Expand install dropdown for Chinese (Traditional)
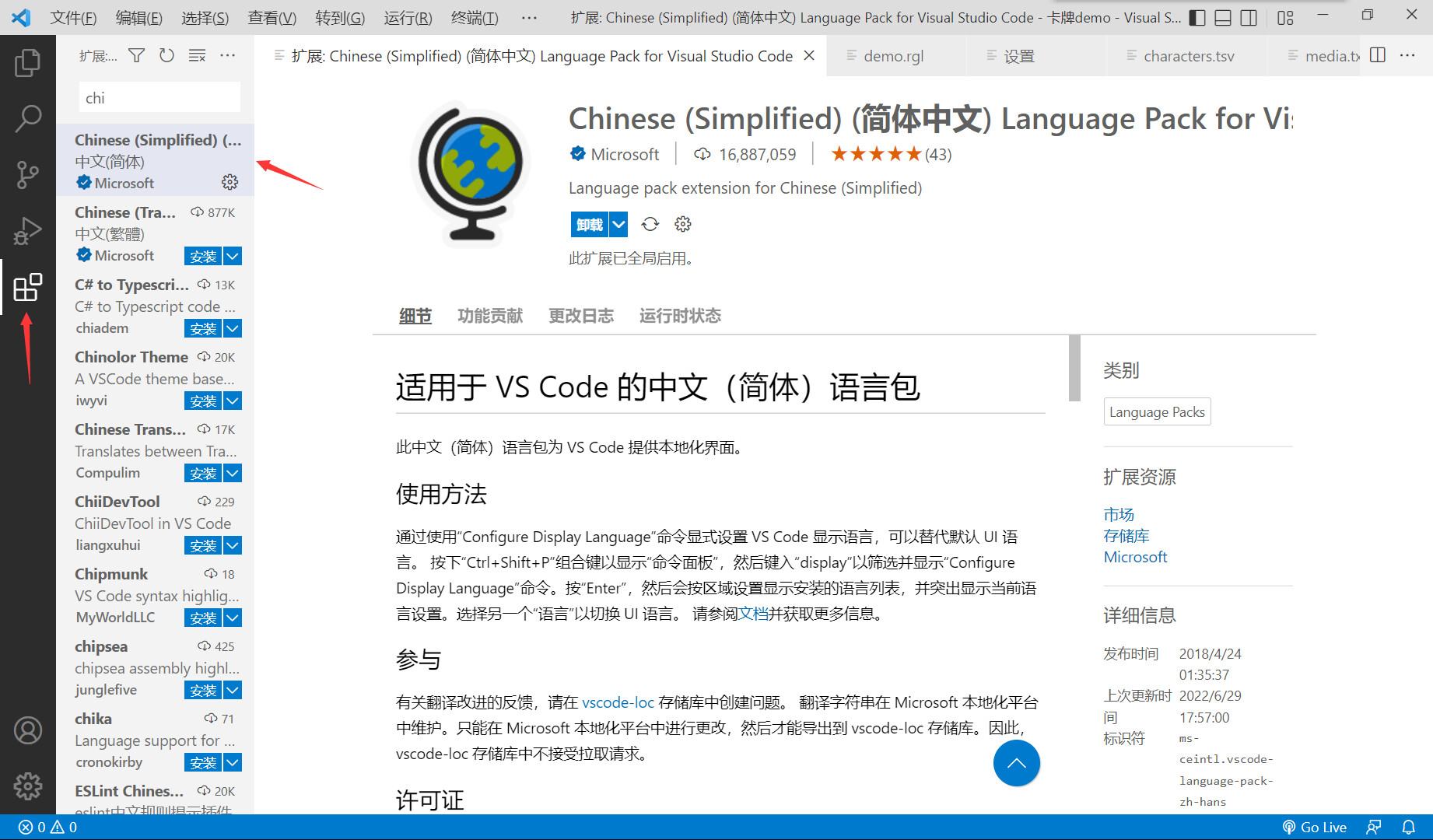Viewport: 1433px width, 840px height. [x=233, y=256]
